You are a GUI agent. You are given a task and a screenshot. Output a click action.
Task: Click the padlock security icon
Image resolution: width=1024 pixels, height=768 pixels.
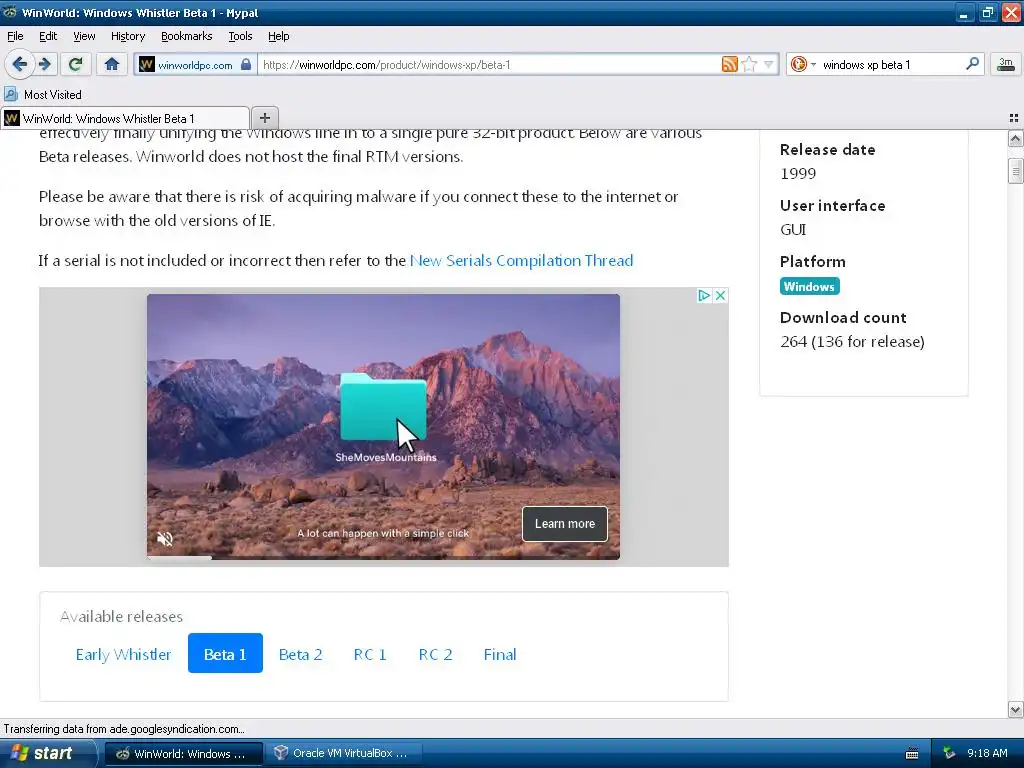246,64
